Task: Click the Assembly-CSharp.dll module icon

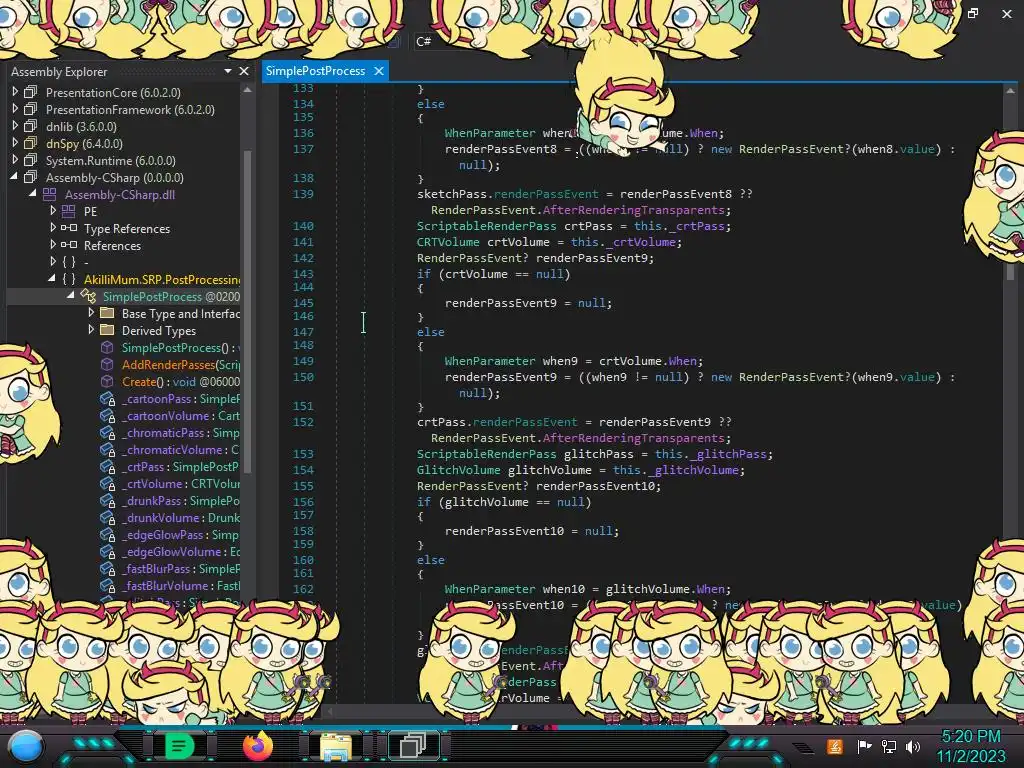Action: click(x=50, y=194)
